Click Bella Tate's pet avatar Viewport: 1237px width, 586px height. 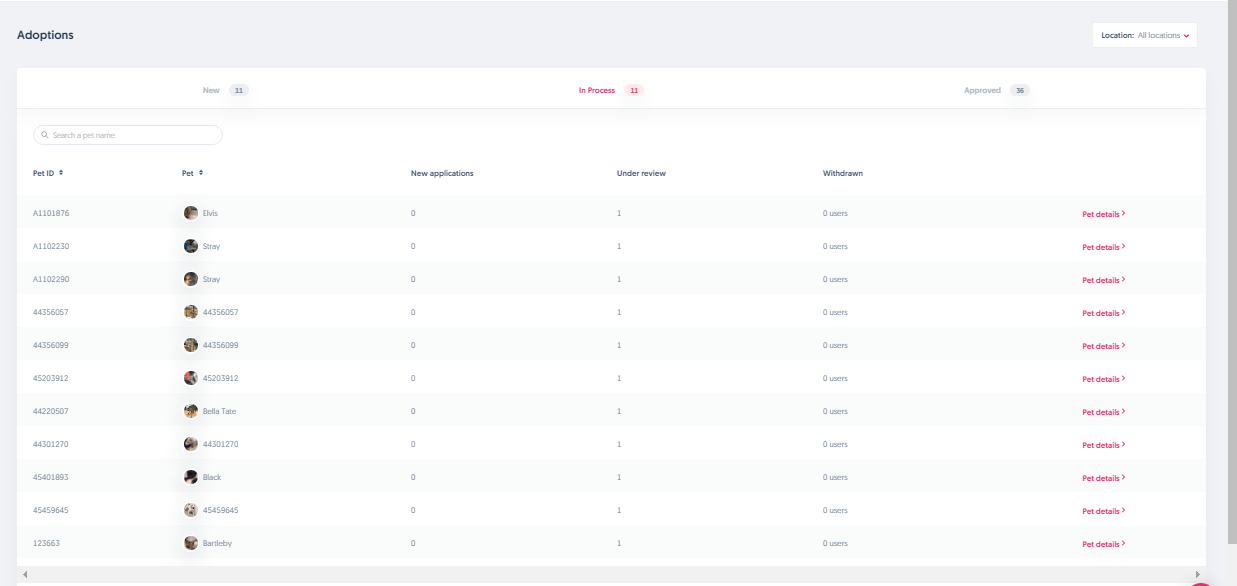pyautogui.click(x=191, y=411)
